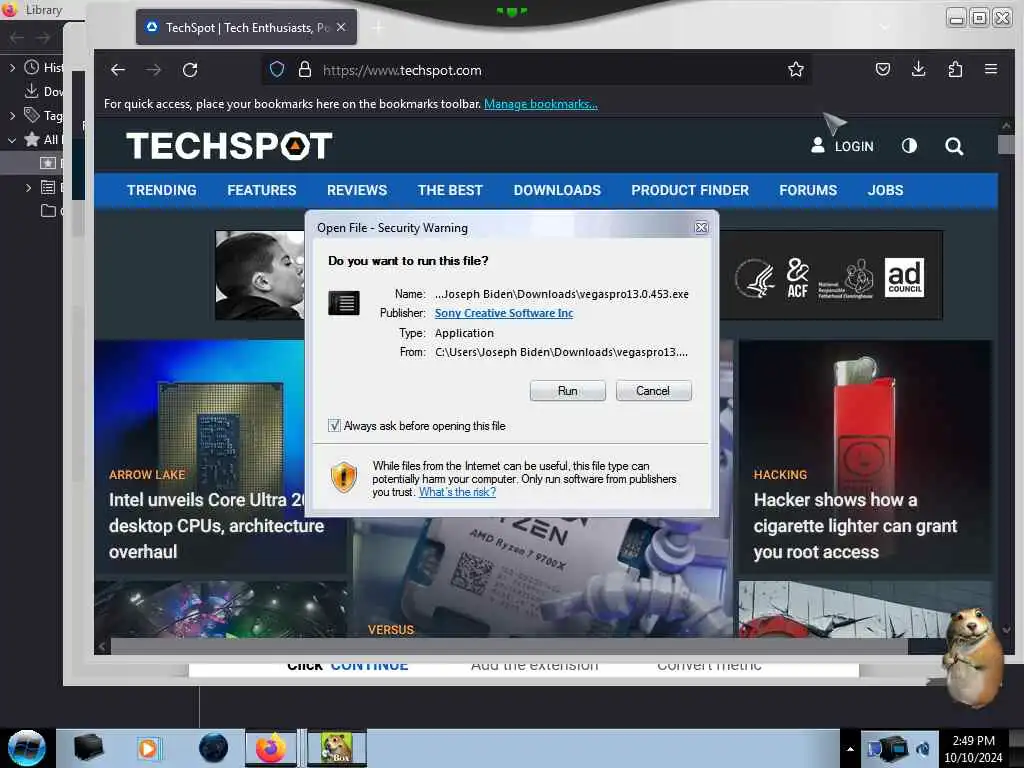The image size is (1024, 768).
Task: Select the TechSpot browser tab
Action: [x=246, y=27]
